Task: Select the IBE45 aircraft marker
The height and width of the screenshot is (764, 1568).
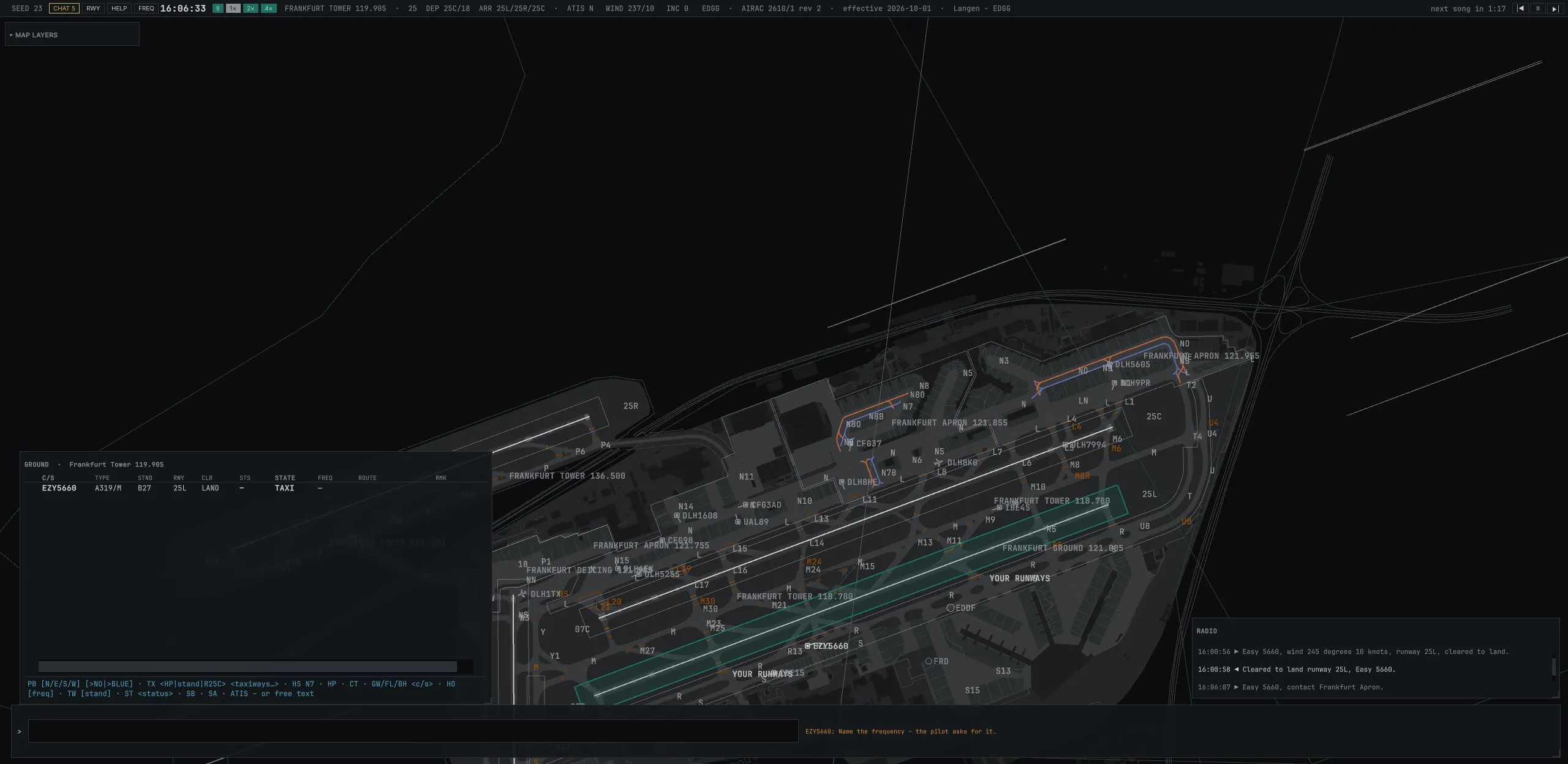Action: [x=1000, y=507]
